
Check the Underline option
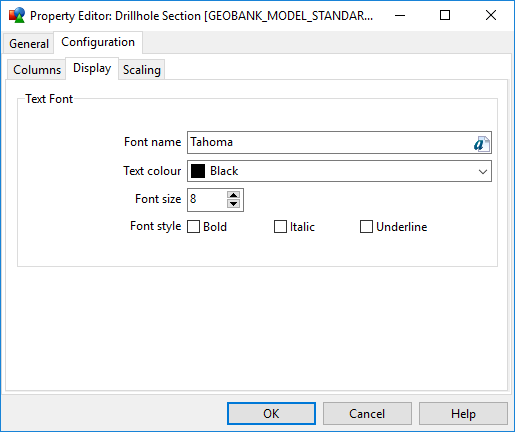[x=366, y=227]
